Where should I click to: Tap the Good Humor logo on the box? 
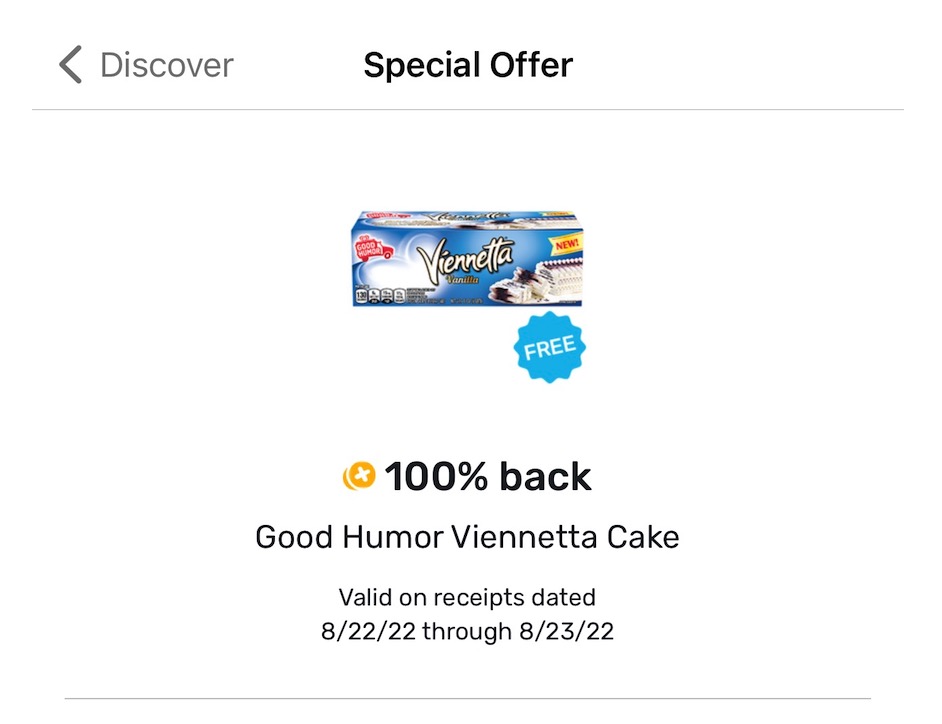click(x=369, y=249)
